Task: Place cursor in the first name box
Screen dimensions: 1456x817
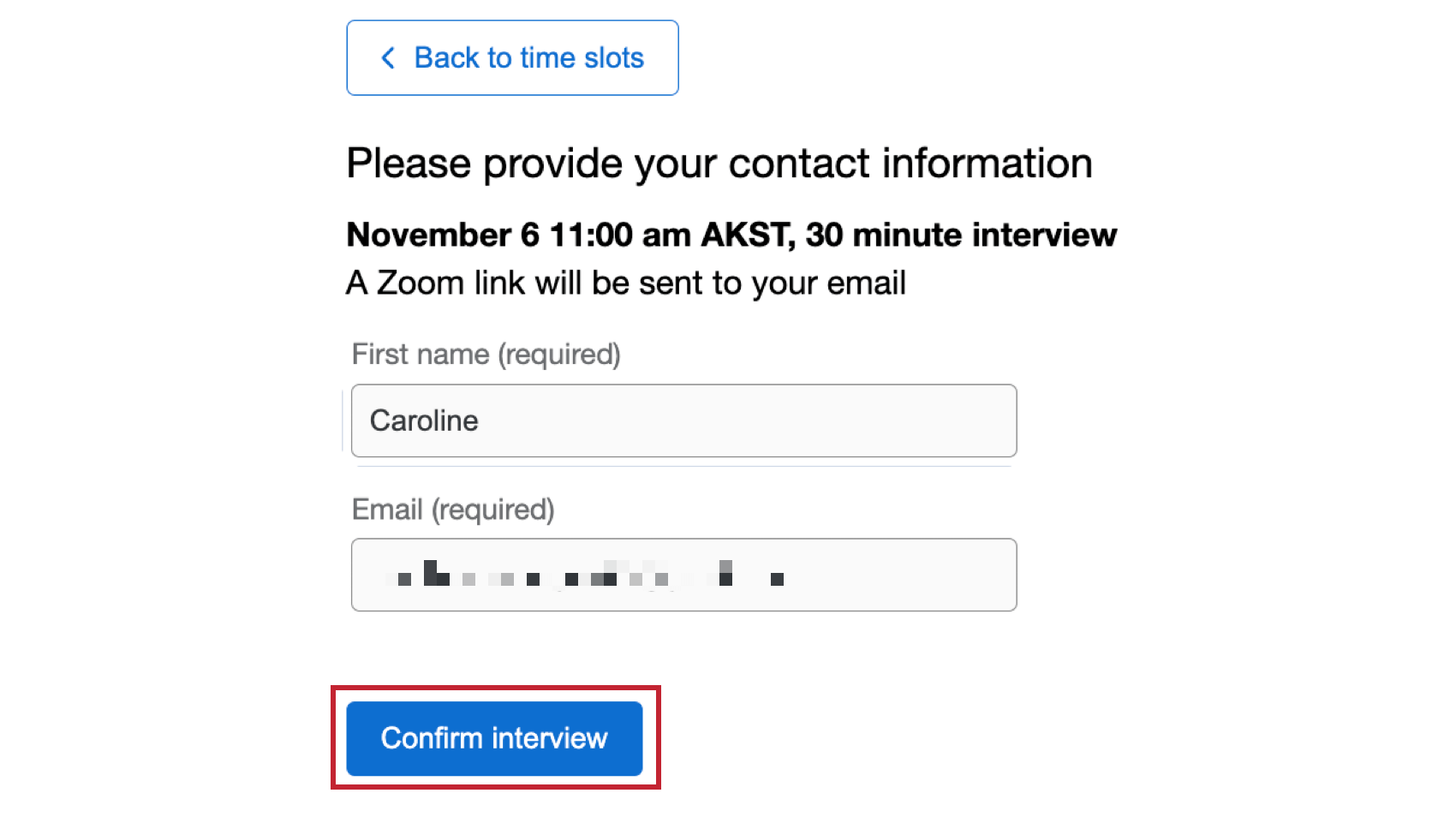Action: coord(683,420)
